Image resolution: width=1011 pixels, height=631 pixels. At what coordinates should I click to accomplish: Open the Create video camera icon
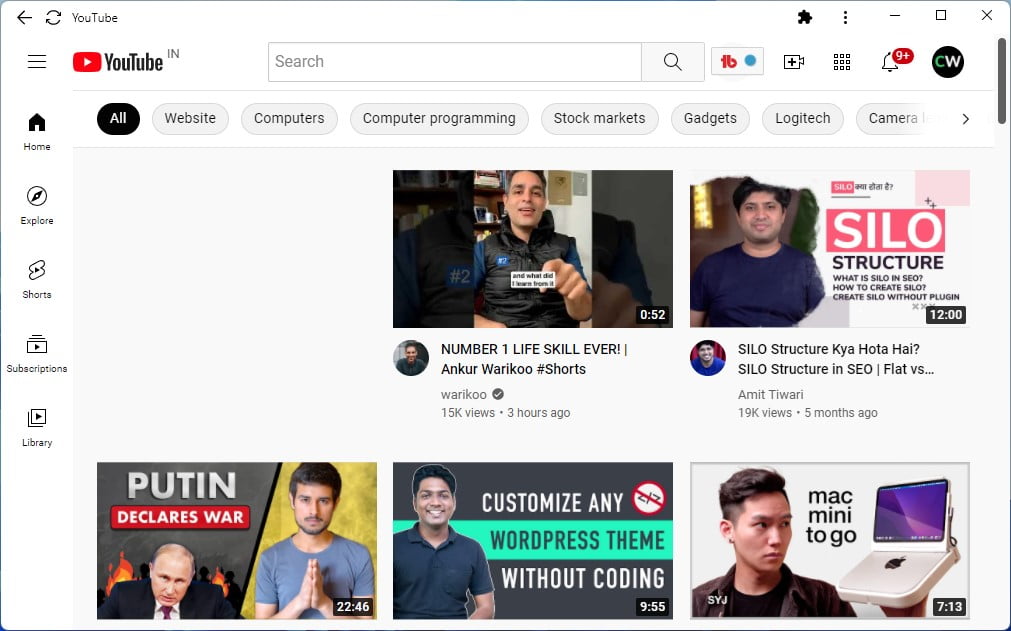click(793, 61)
